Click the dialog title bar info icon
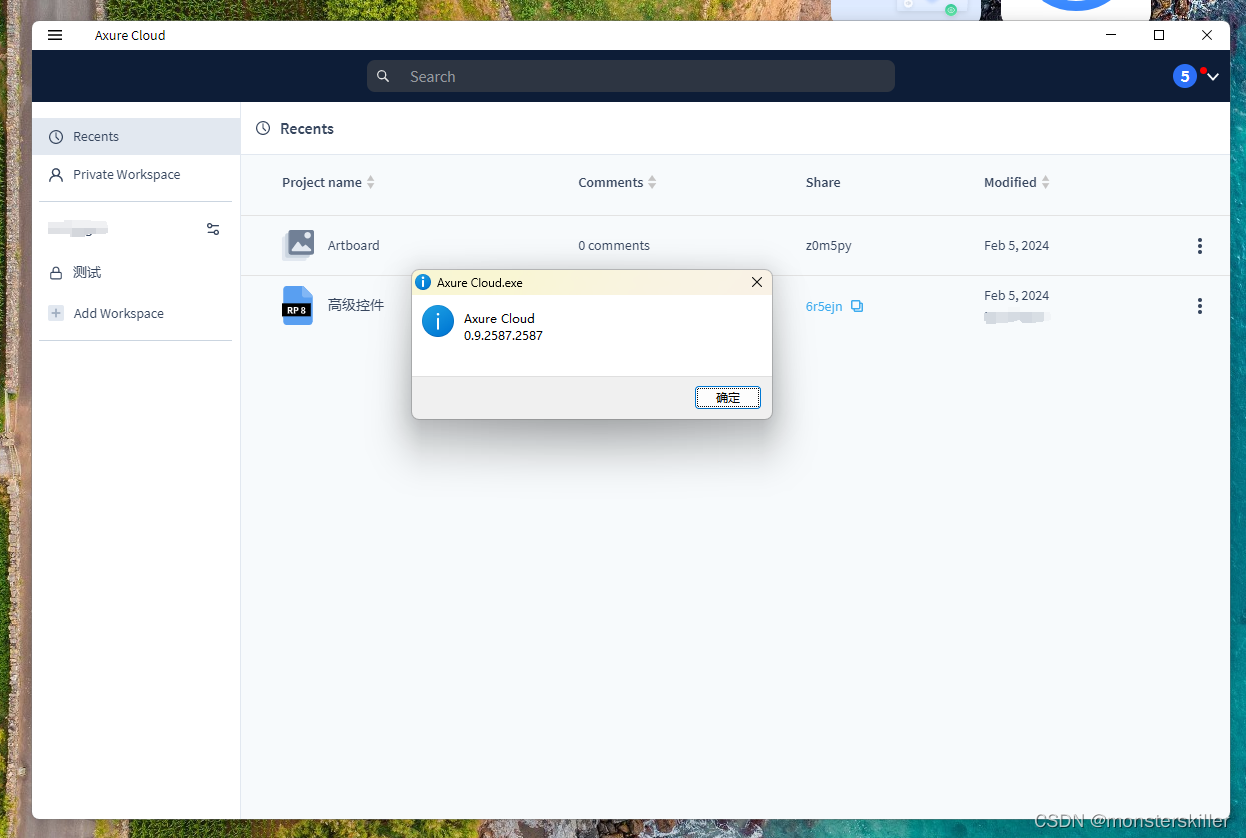The image size is (1246, 838). pos(423,282)
